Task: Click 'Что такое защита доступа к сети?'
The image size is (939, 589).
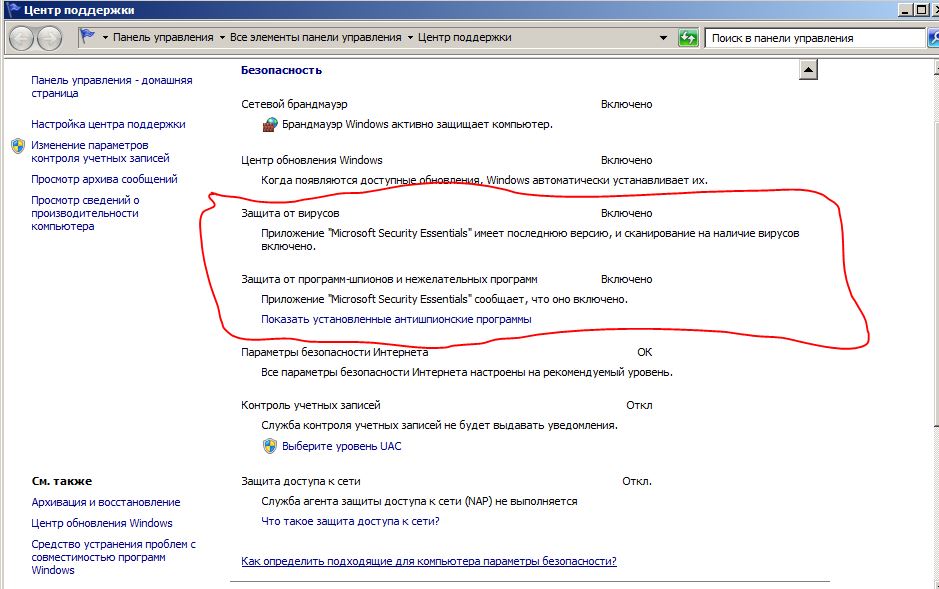Action: pos(350,521)
